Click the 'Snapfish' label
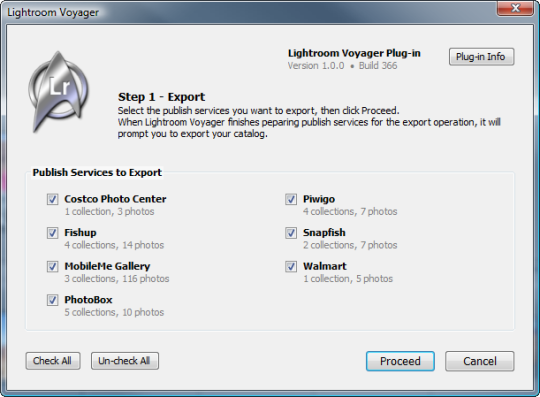This screenshot has width=540, height=397. click(x=324, y=232)
